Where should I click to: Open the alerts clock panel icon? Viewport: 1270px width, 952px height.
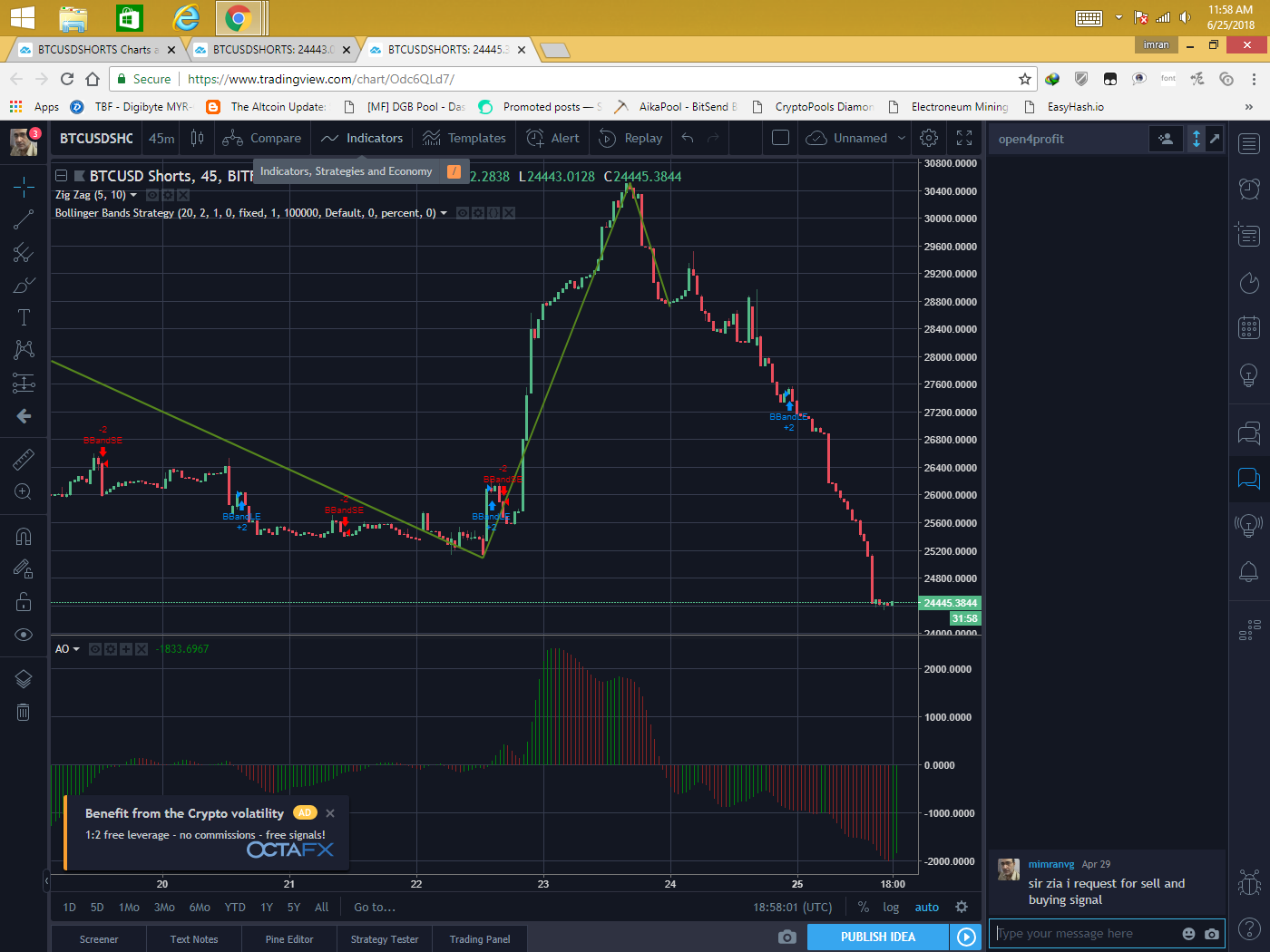(x=1249, y=189)
